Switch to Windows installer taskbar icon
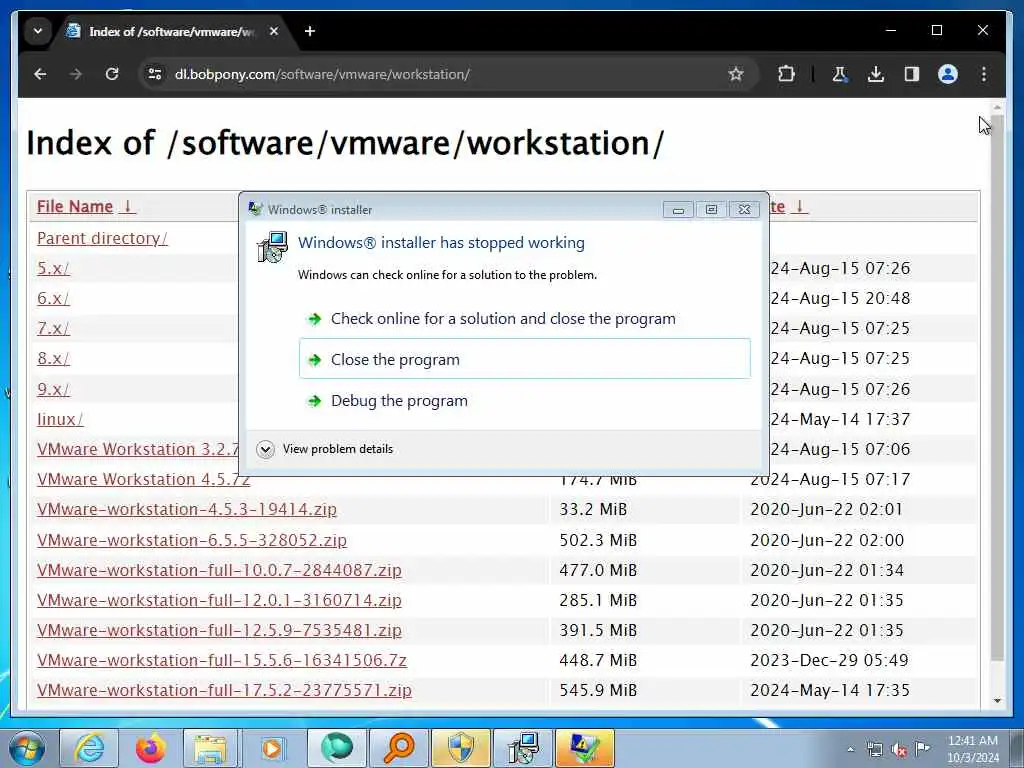This screenshot has height=768, width=1024. [522, 748]
